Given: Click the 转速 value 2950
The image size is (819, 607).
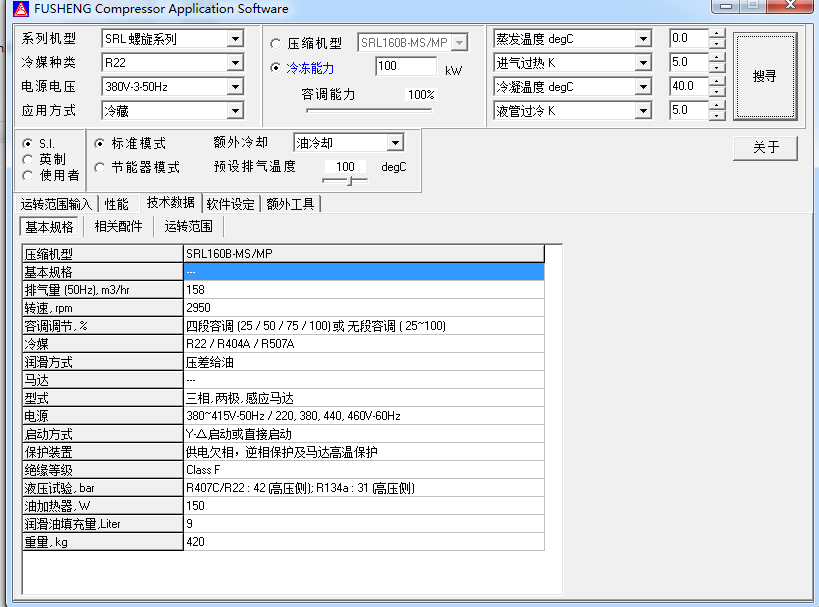Looking at the screenshot, I should click(364, 308).
